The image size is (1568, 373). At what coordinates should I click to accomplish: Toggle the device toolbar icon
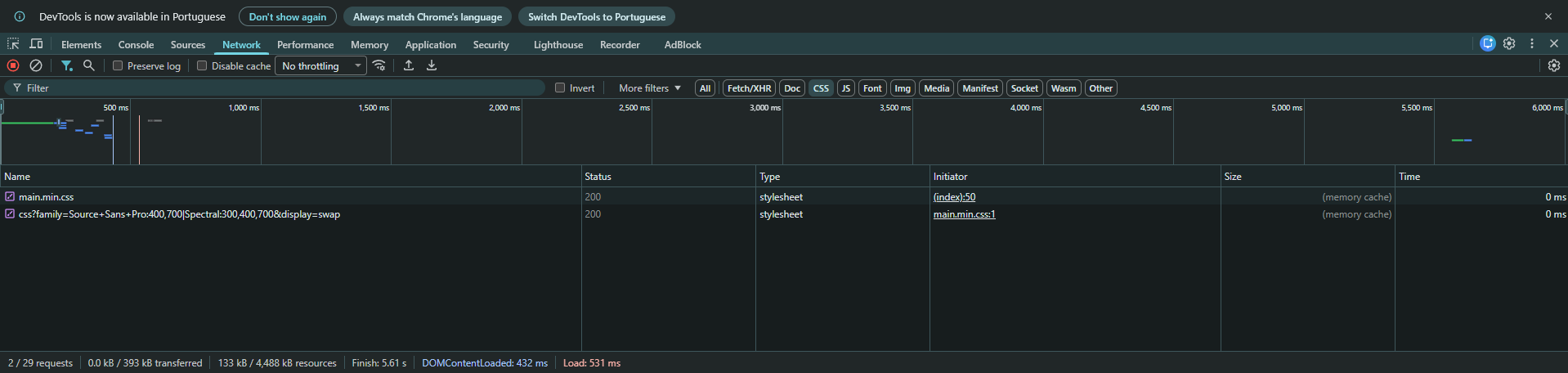pos(36,44)
